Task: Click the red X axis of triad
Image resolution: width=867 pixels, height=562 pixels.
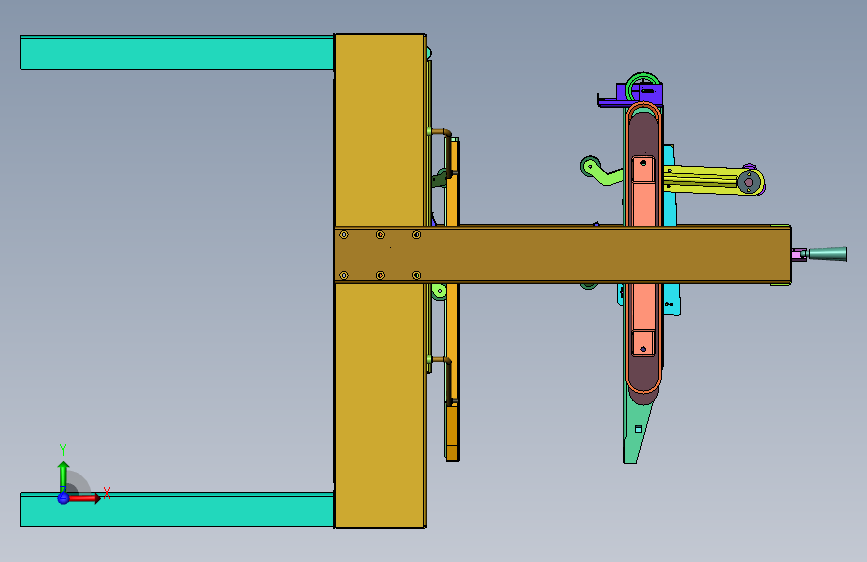Action: [x=84, y=498]
